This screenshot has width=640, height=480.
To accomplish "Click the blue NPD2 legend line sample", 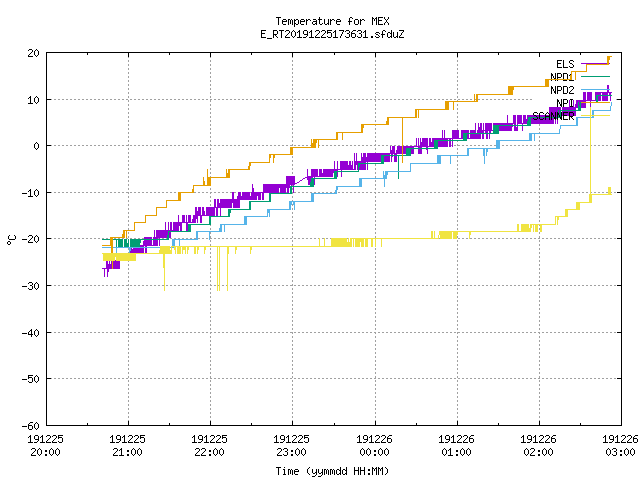I will [x=595, y=89].
